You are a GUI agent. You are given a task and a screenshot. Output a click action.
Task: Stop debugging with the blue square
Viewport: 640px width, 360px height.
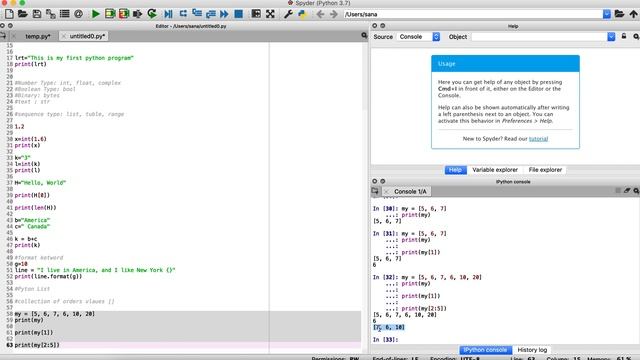point(238,14)
